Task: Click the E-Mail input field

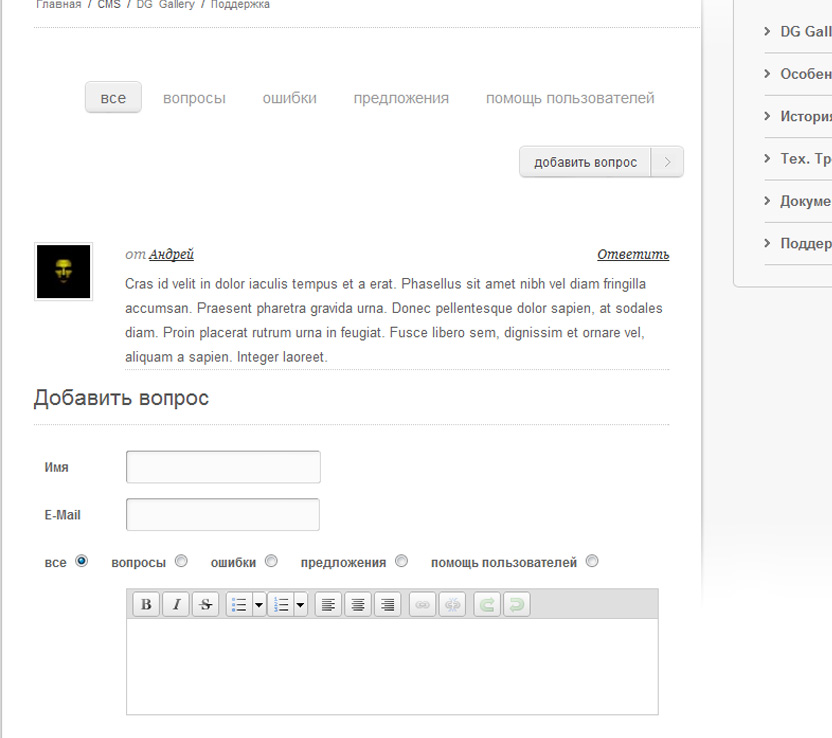Action: [223, 514]
